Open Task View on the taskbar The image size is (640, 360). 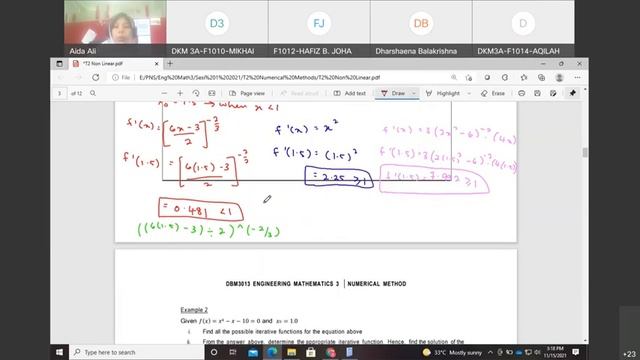tap(233, 352)
